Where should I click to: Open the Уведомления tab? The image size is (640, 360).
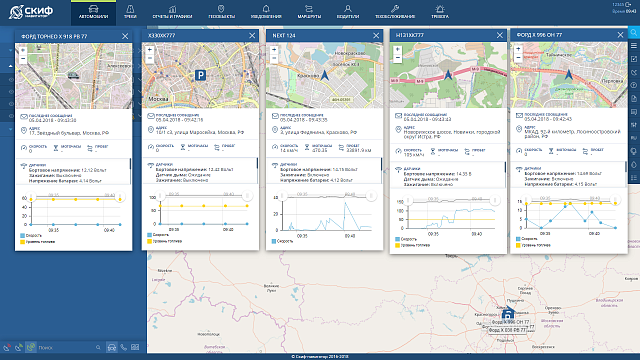266,12
